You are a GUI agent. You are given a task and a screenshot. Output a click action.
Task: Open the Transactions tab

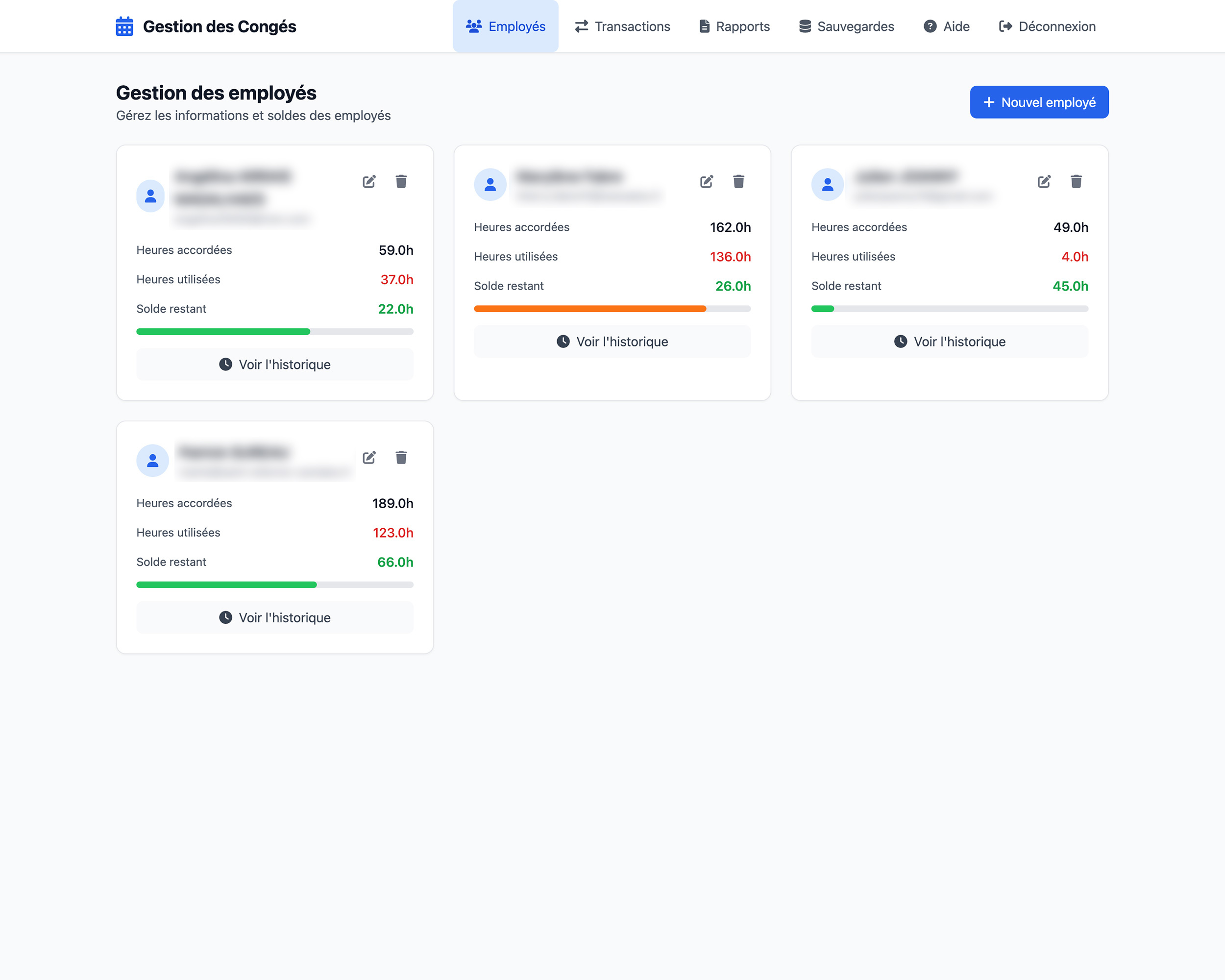click(622, 26)
